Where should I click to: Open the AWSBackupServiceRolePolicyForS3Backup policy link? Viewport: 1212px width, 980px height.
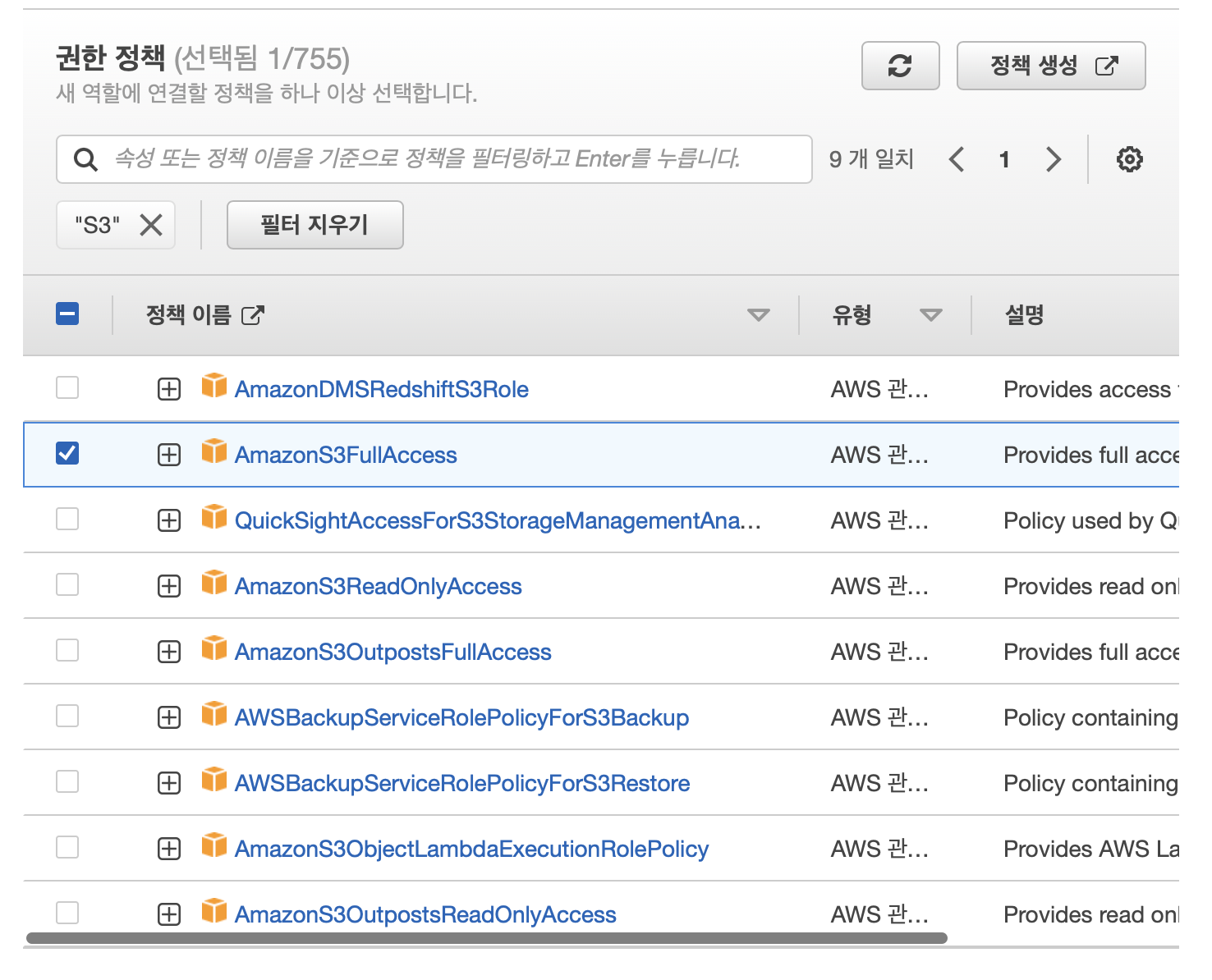tap(462, 717)
